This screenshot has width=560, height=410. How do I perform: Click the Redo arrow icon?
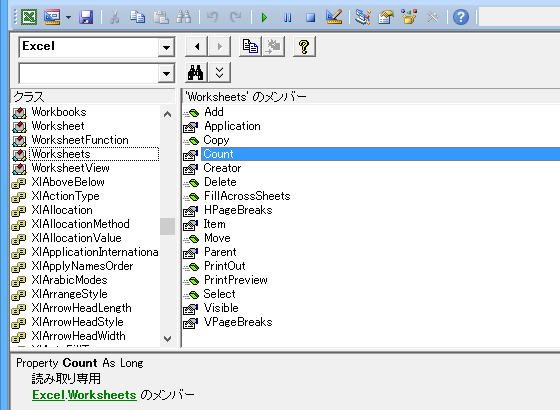235,17
